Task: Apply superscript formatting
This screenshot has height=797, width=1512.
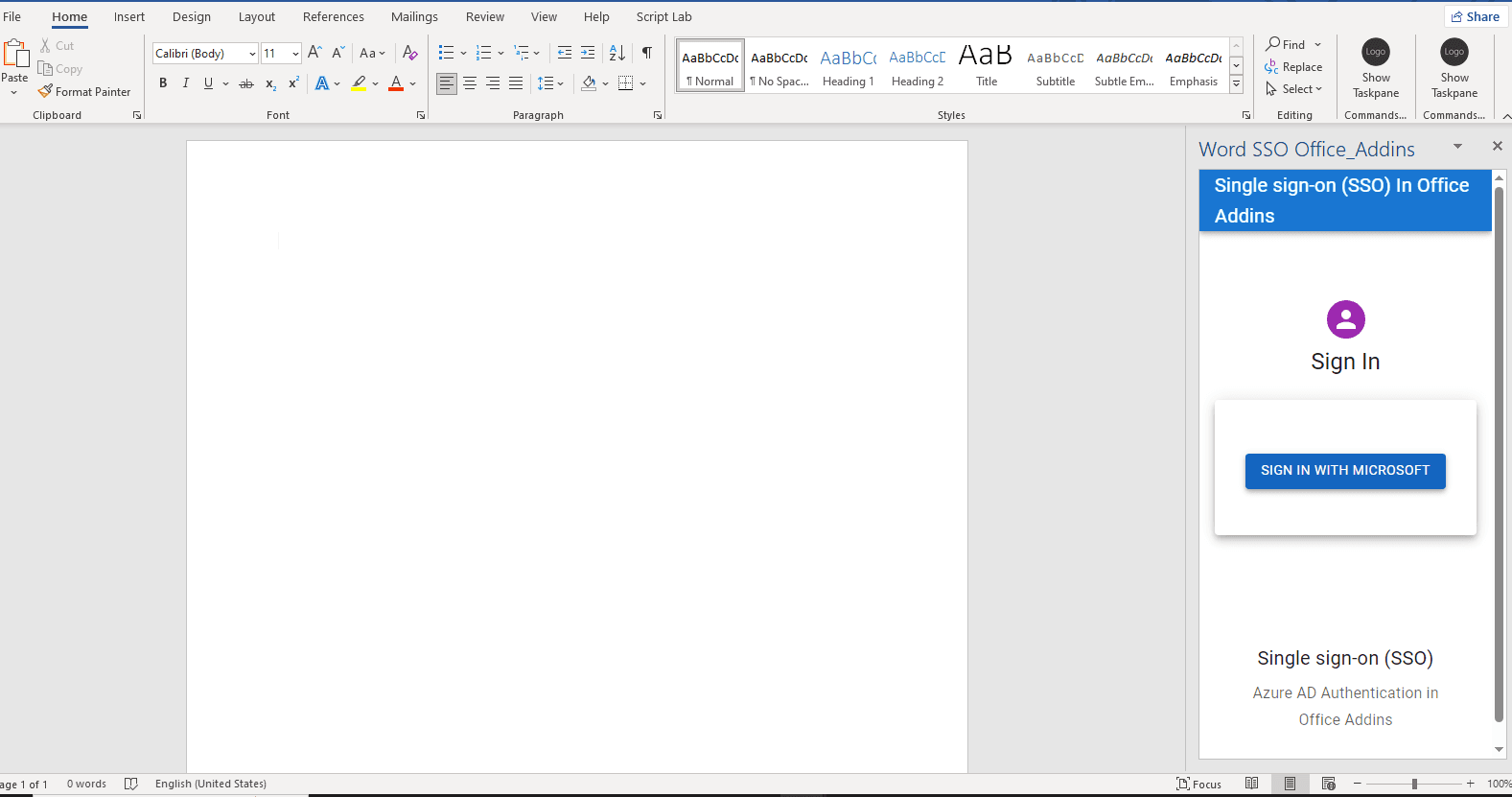Action: 293,83
